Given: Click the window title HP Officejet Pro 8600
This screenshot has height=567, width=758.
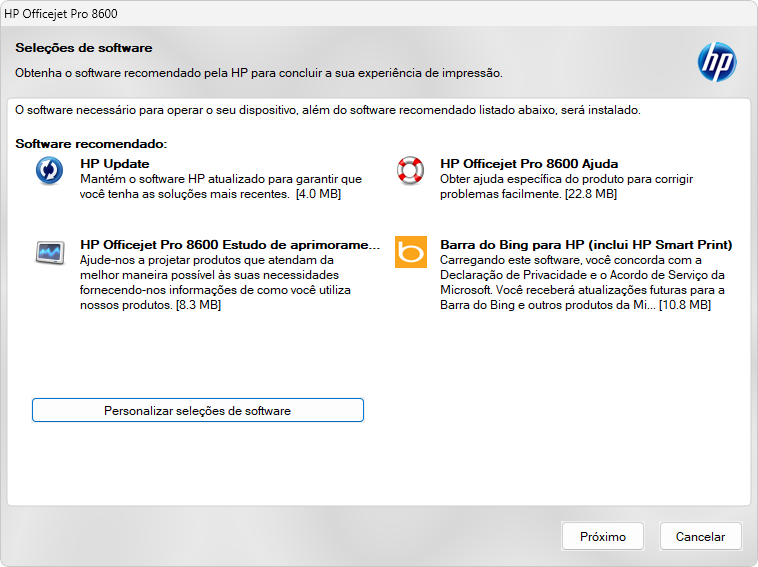Looking at the screenshot, I should pos(61,14).
